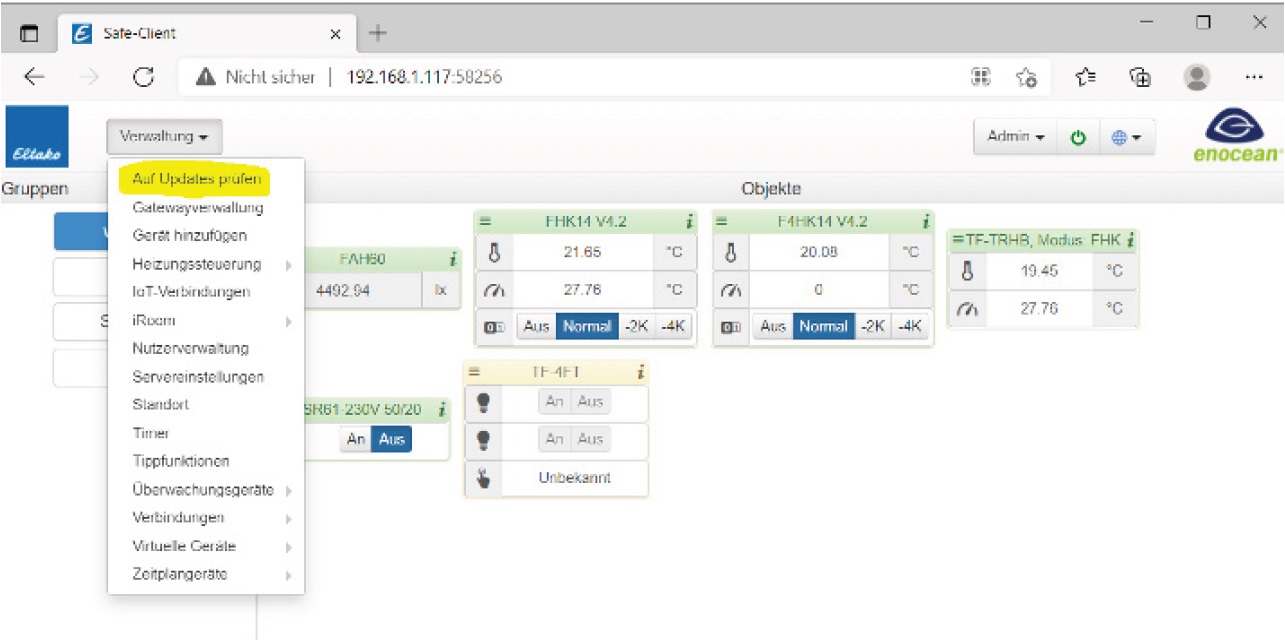Click the green power icon next to Admin
1285x642 pixels.
tap(1078, 137)
